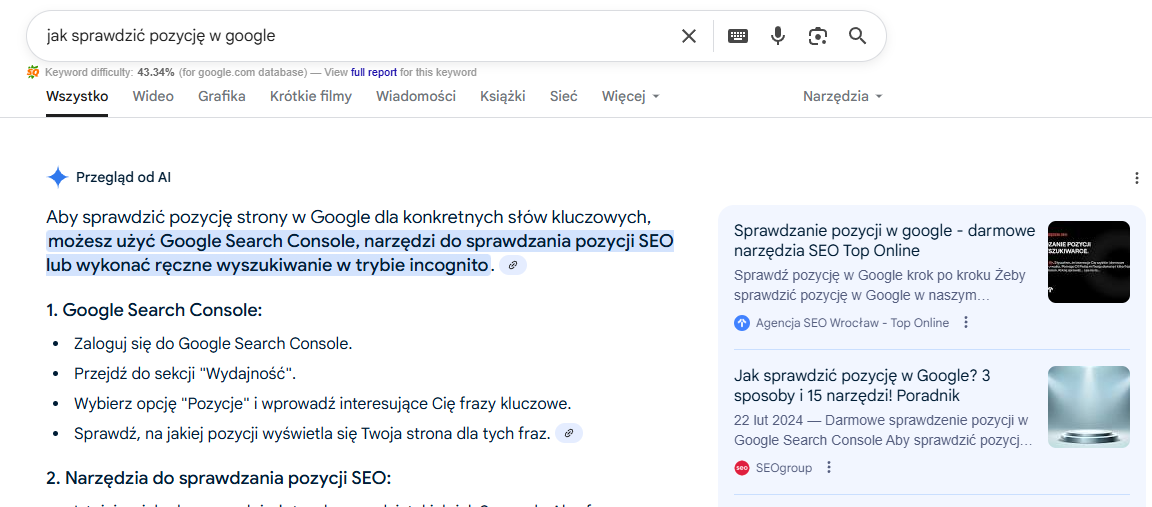Open options for SEOgroup source
Screen dimensions: 1152x507
click(x=829, y=467)
